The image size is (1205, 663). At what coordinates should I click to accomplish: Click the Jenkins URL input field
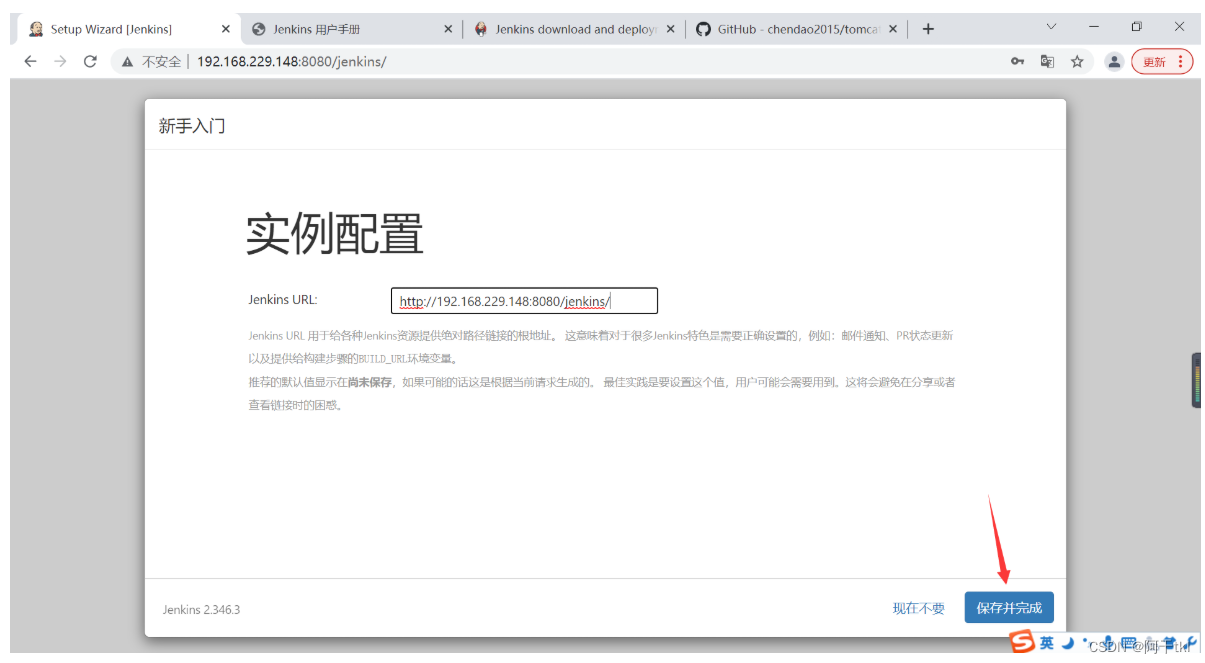point(524,300)
